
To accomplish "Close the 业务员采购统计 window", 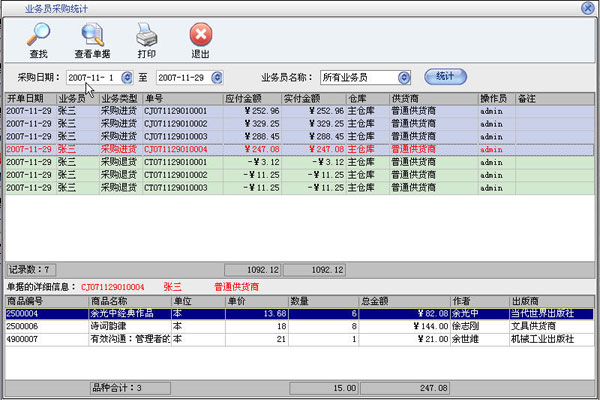I will [588, 7].
